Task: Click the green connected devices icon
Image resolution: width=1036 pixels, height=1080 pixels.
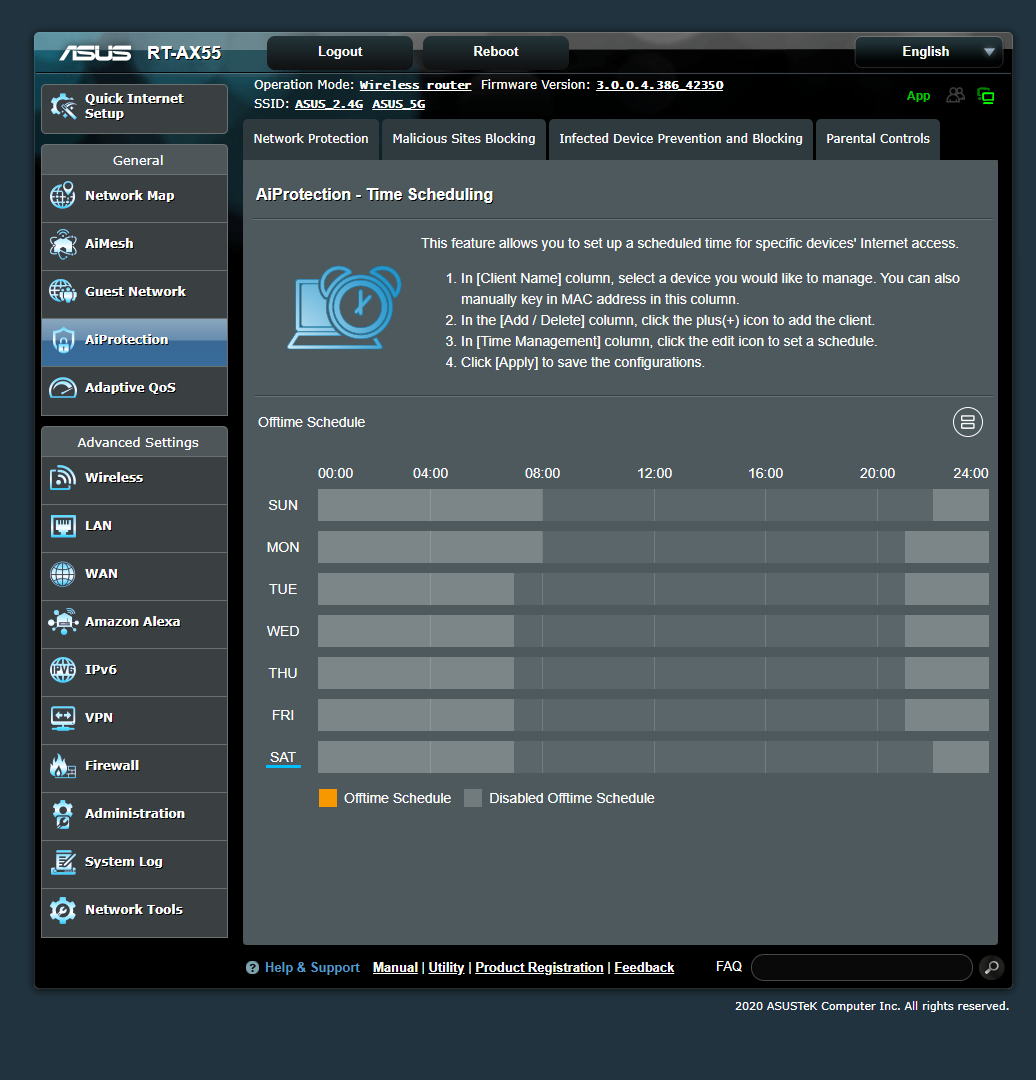Action: click(x=986, y=96)
